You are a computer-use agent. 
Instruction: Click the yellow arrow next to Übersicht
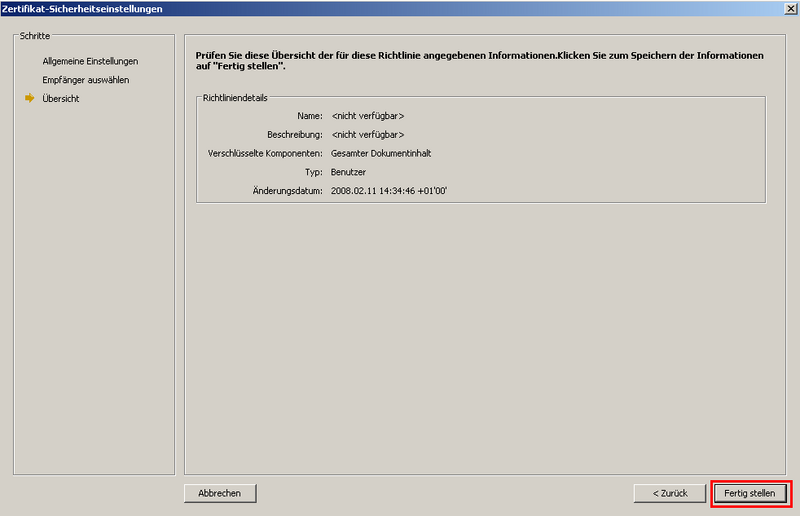pyautogui.click(x=30, y=98)
